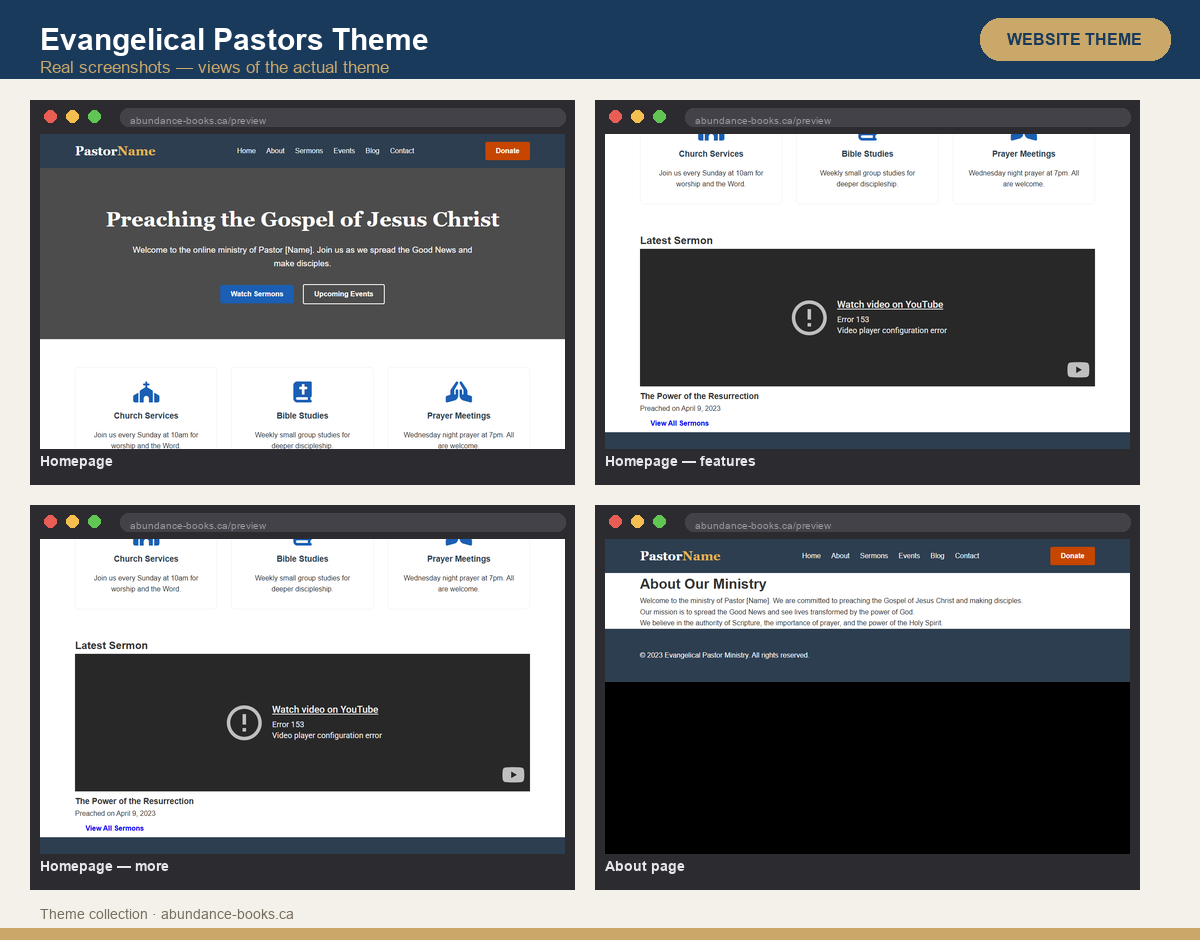Select About in About page navigation

coord(840,556)
